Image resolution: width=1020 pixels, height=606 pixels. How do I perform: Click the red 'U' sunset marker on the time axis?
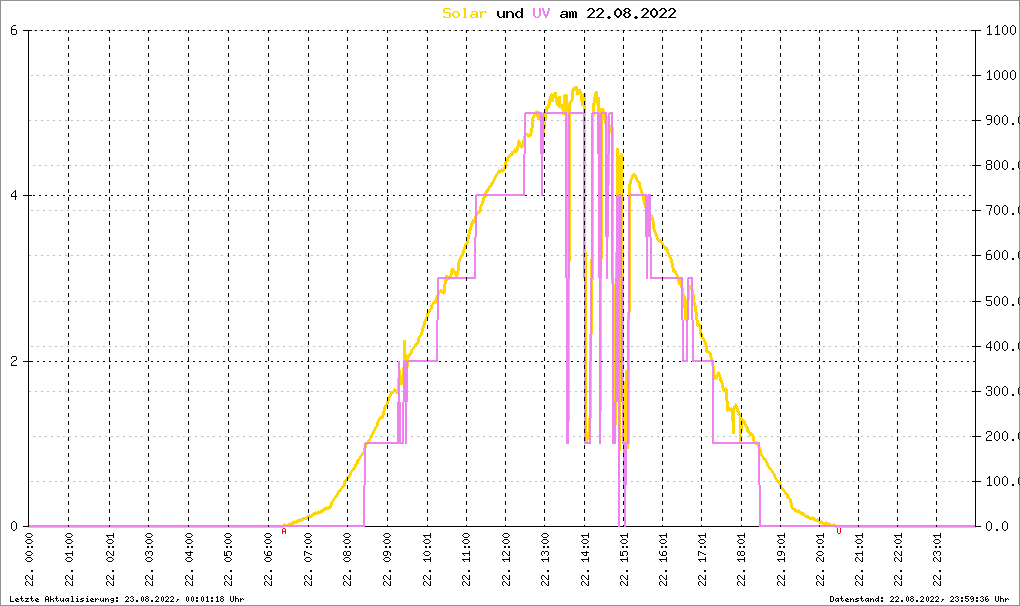tap(839, 531)
